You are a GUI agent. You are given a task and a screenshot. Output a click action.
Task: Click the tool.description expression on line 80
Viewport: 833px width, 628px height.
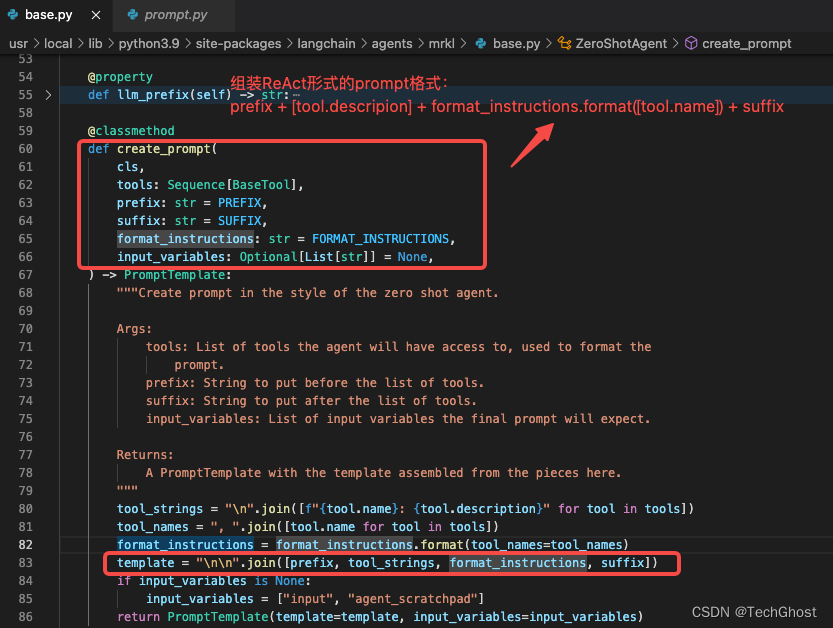(x=478, y=509)
